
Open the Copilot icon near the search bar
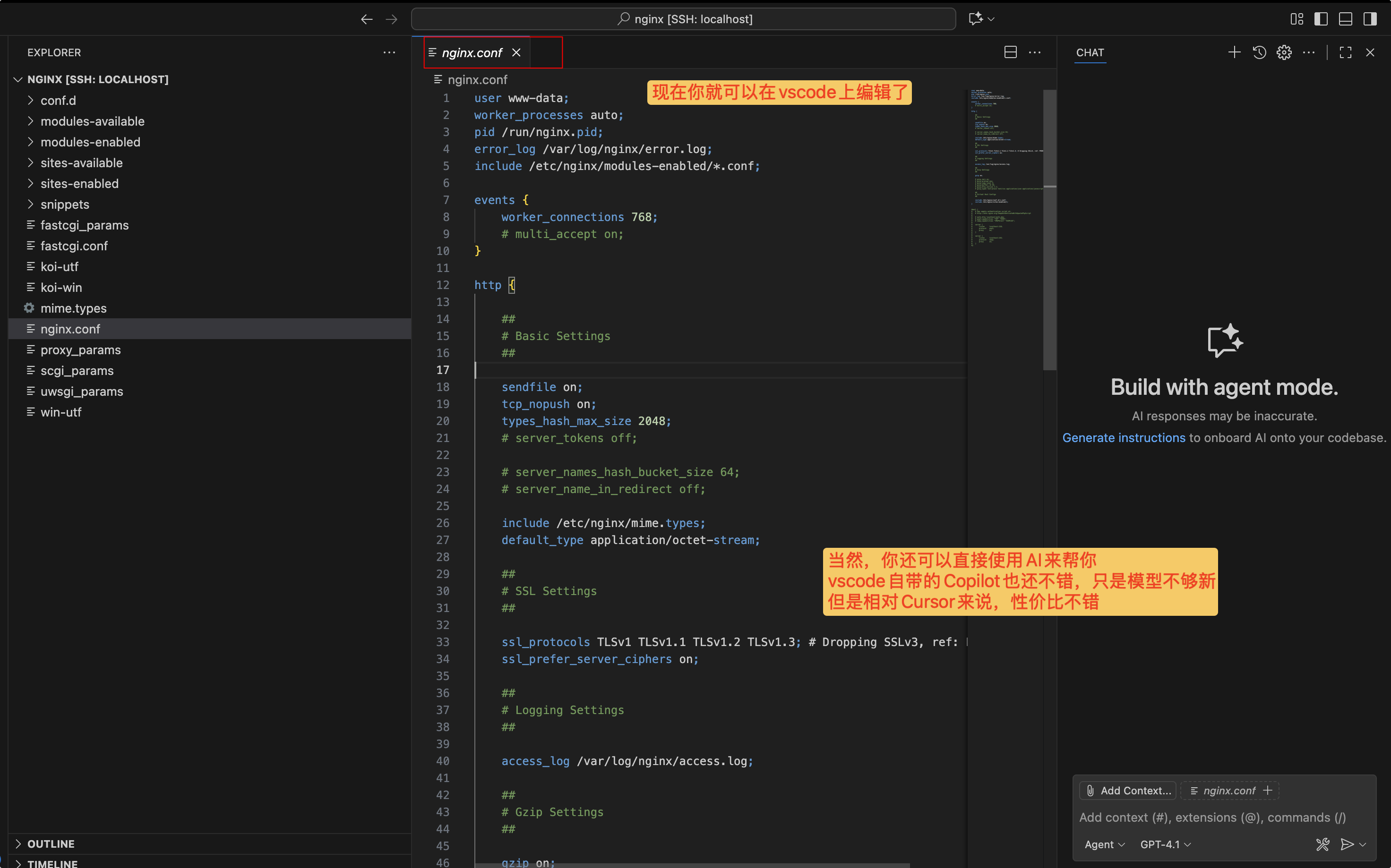(977, 18)
